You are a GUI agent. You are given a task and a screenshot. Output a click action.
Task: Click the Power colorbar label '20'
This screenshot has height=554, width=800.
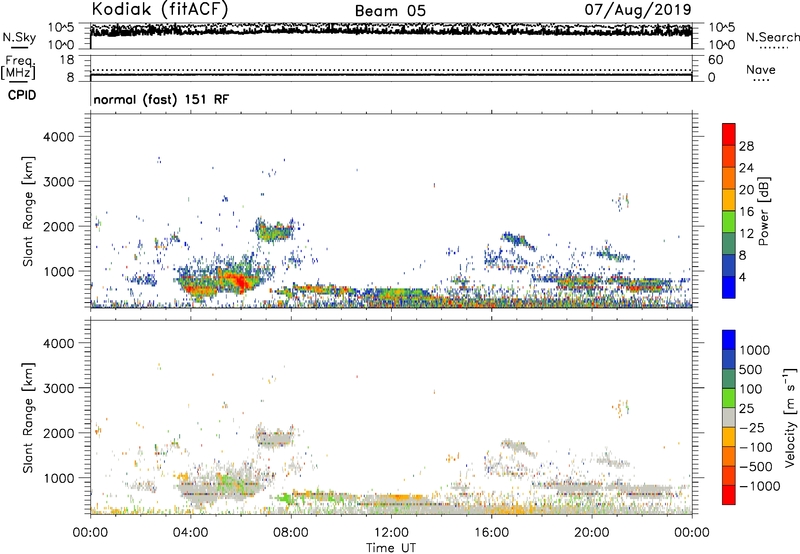(x=746, y=190)
